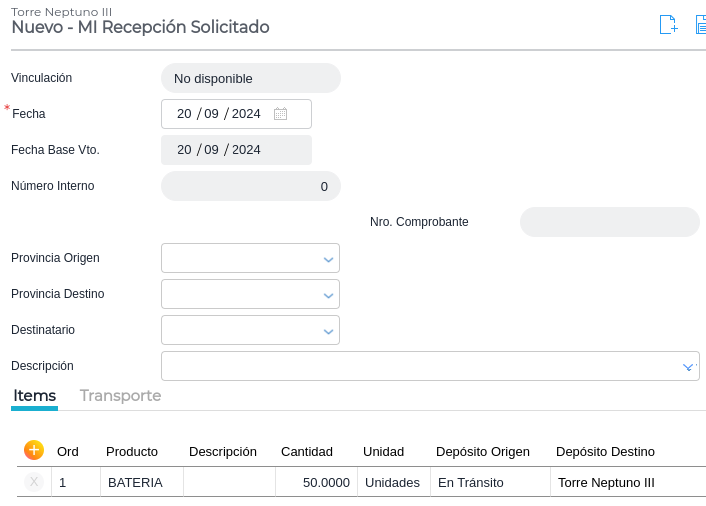
Task: Click the Fecha date input field
Action: click(x=220, y=114)
